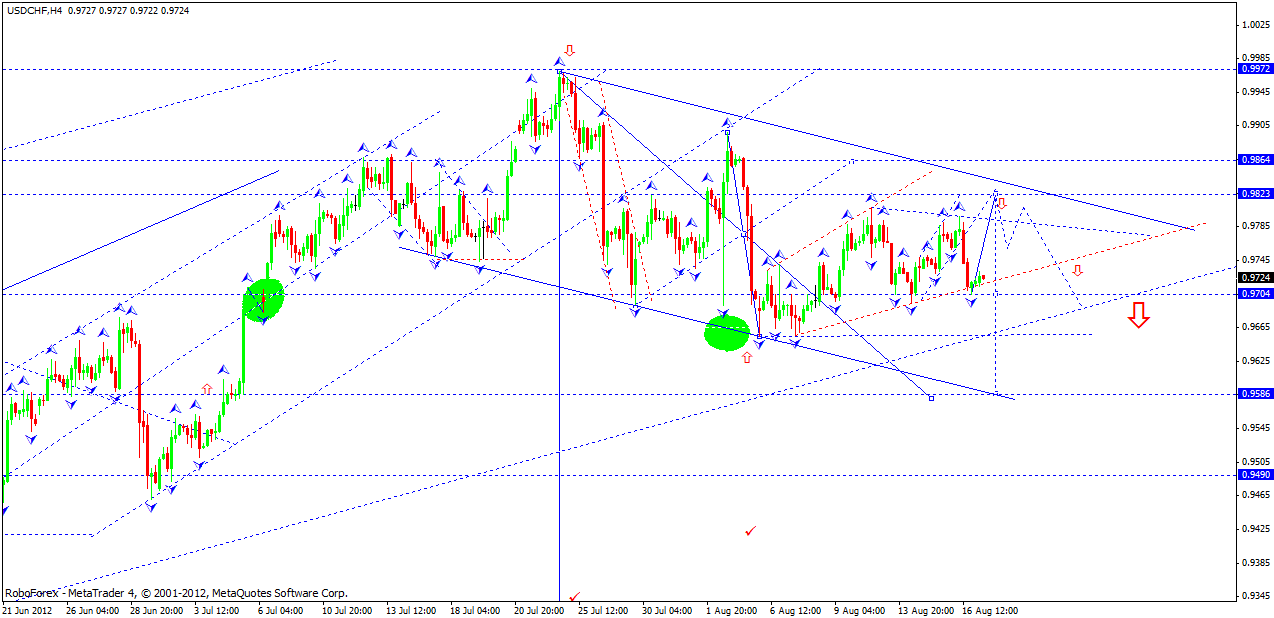The height and width of the screenshot is (618, 1274).
Task: Click the 1 Aug 20:00 time label
Action: pos(730,610)
